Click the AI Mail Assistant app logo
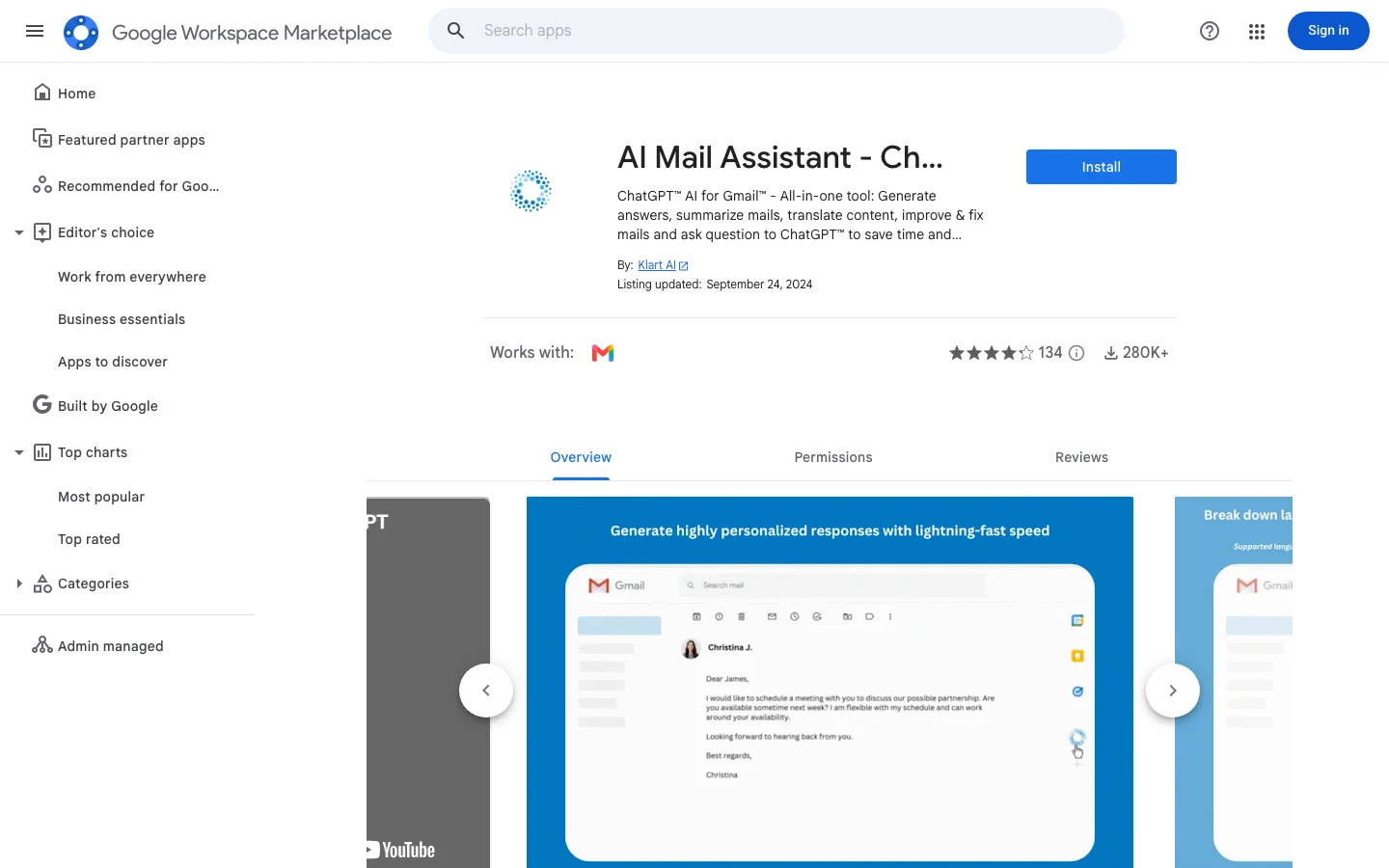 pos(531,191)
